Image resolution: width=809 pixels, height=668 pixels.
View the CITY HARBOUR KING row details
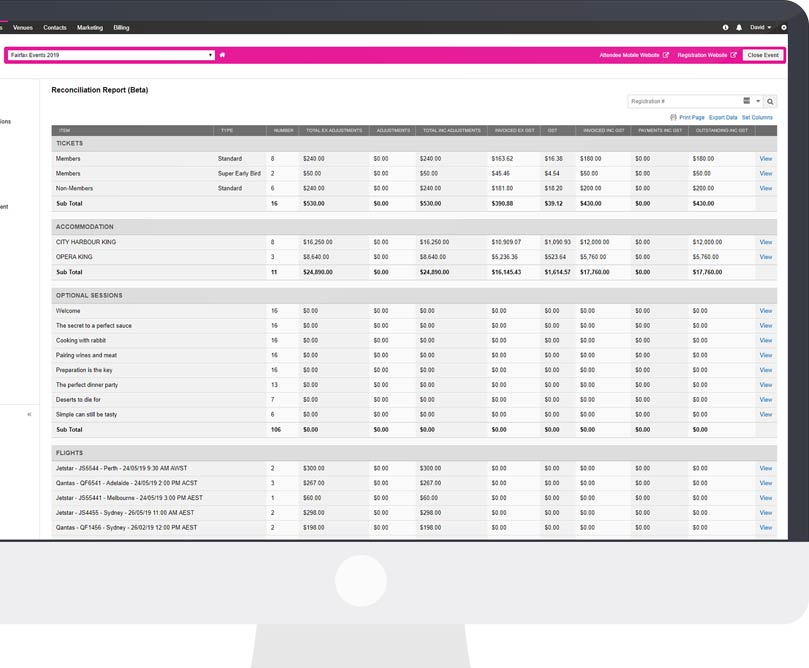pyautogui.click(x=765, y=242)
